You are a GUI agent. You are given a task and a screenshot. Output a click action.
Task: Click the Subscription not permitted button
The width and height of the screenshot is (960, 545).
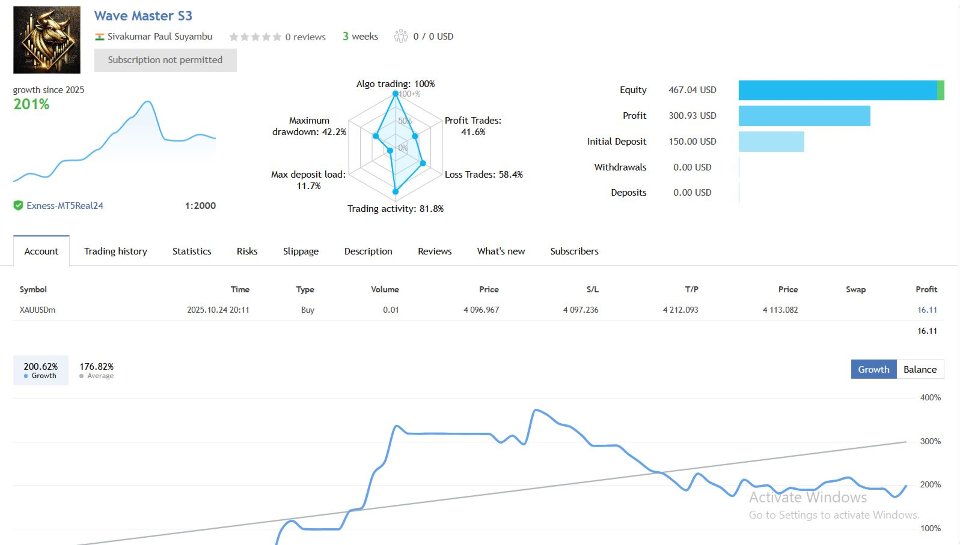point(165,60)
